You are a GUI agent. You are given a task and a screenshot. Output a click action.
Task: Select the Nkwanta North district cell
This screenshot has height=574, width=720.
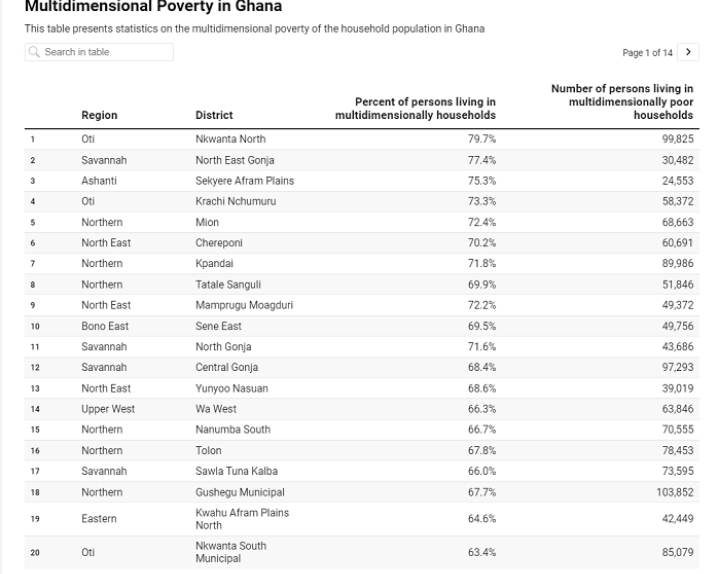pyautogui.click(x=230, y=139)
